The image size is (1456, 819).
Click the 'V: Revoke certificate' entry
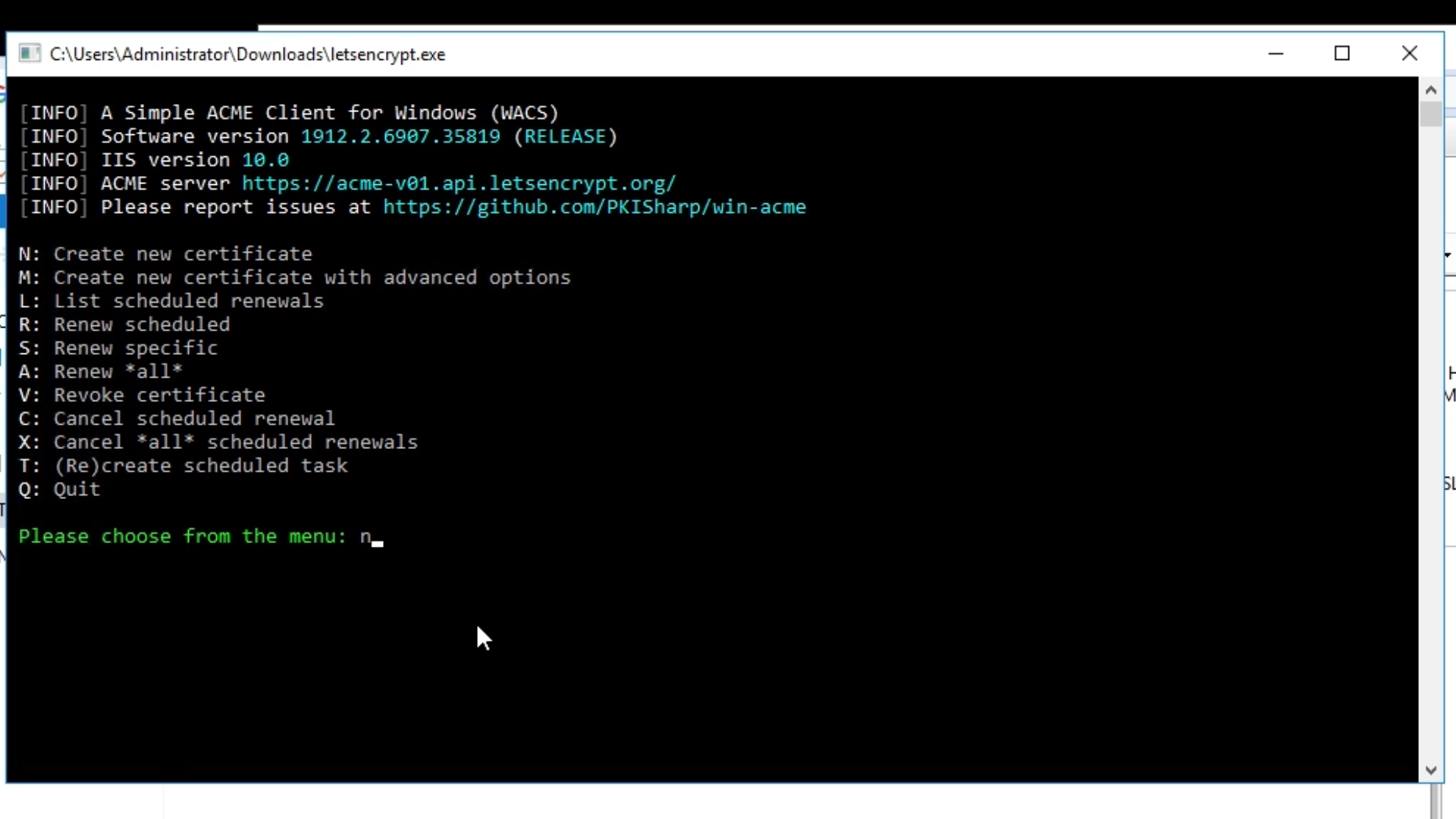pyautogui.click(x=142, y=395)
